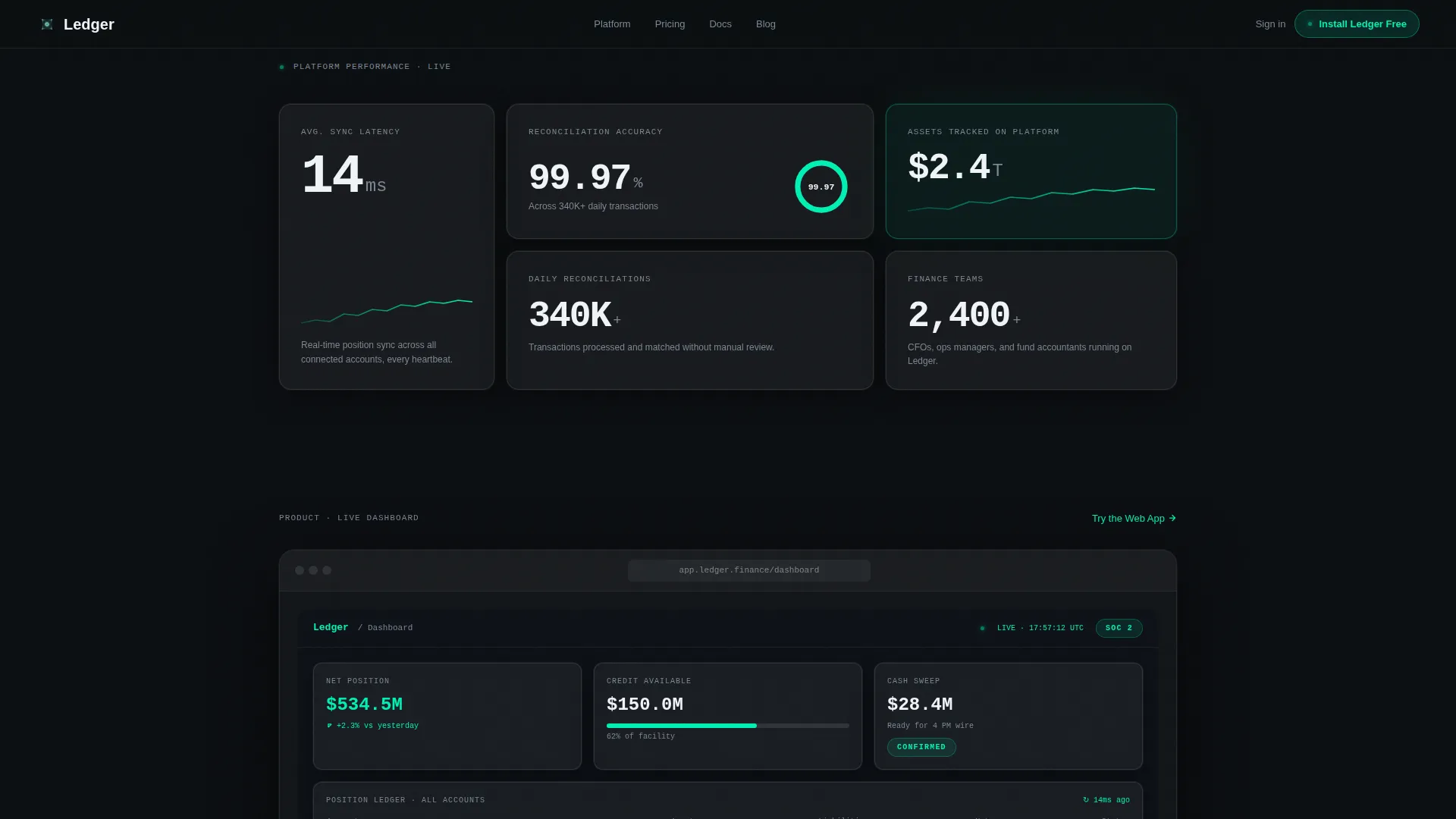The image size is (1456, 819).
Task: Click the SOC 2 badge
Action: 1119,628
